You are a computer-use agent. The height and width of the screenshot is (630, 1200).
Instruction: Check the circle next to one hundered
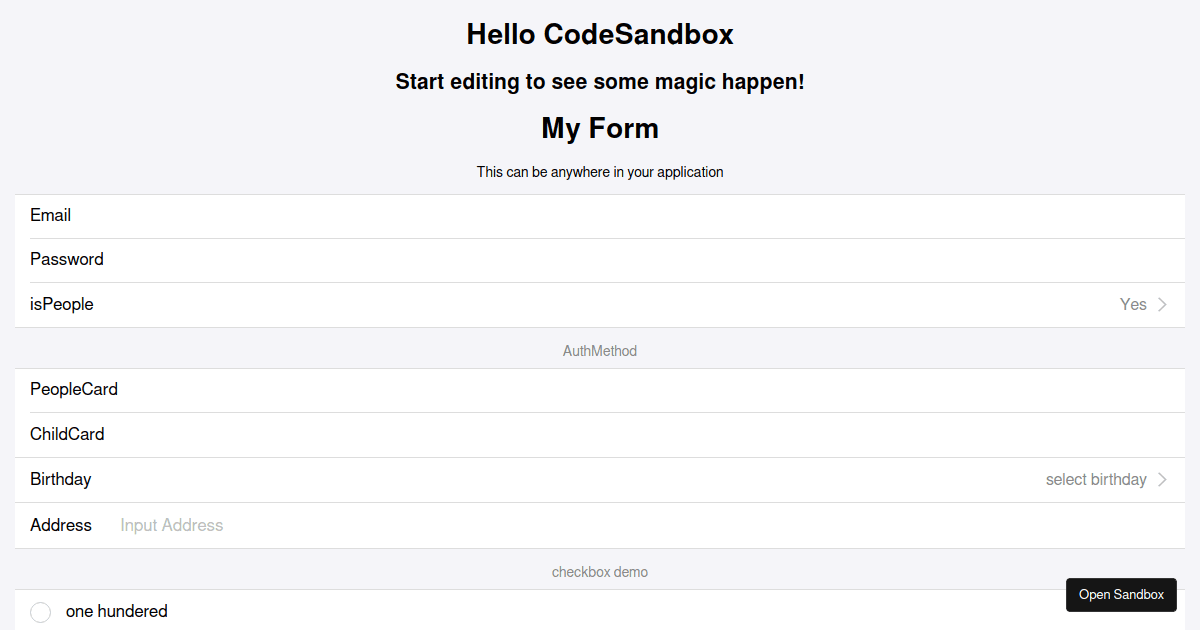[40, 611]
